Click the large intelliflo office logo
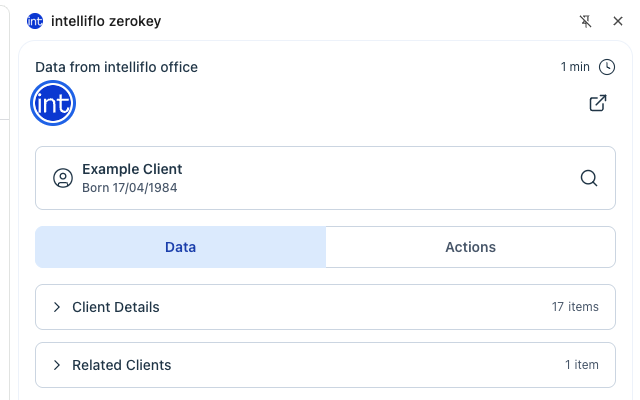The image size is (640, 400). tap(54, 103)
